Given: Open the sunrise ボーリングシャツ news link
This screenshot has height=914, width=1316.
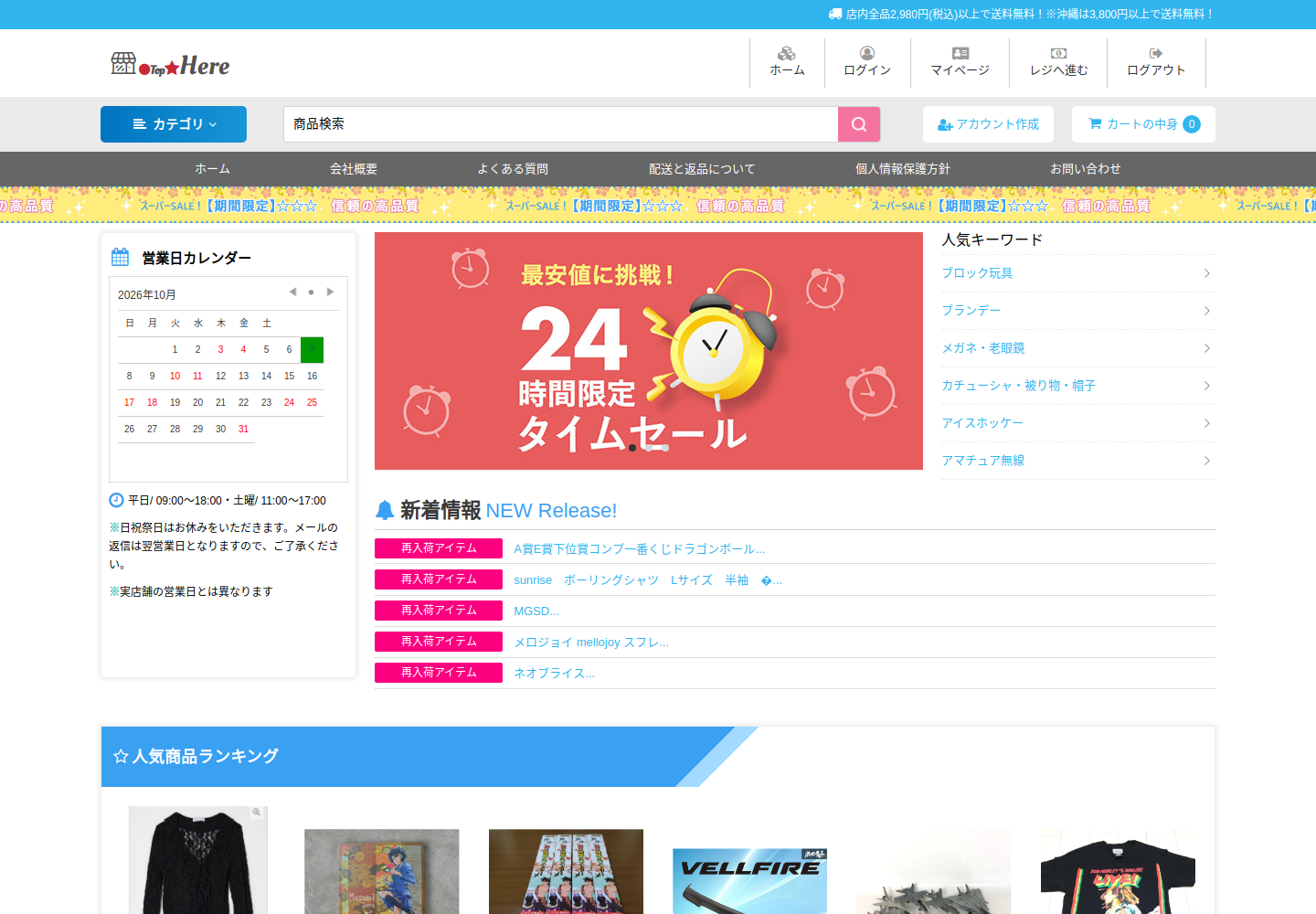Looking at the screenshot, I should 648,580.
